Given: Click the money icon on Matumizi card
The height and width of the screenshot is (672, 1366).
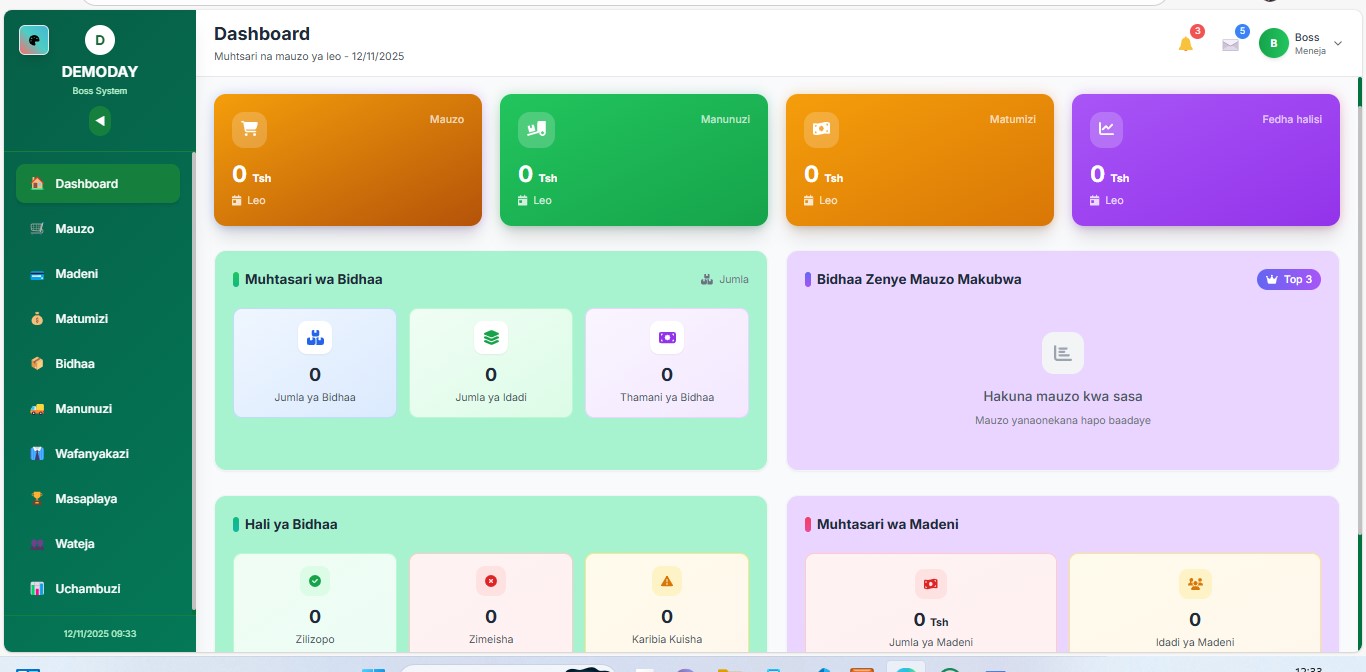Looking at the screenshot, I should [821, 129].
